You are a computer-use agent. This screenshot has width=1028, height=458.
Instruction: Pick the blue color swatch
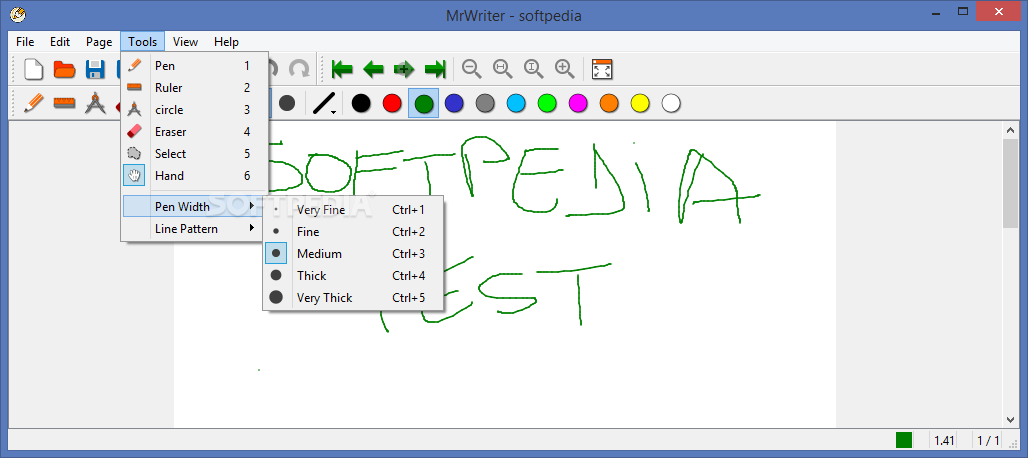[x=454, y=104]
